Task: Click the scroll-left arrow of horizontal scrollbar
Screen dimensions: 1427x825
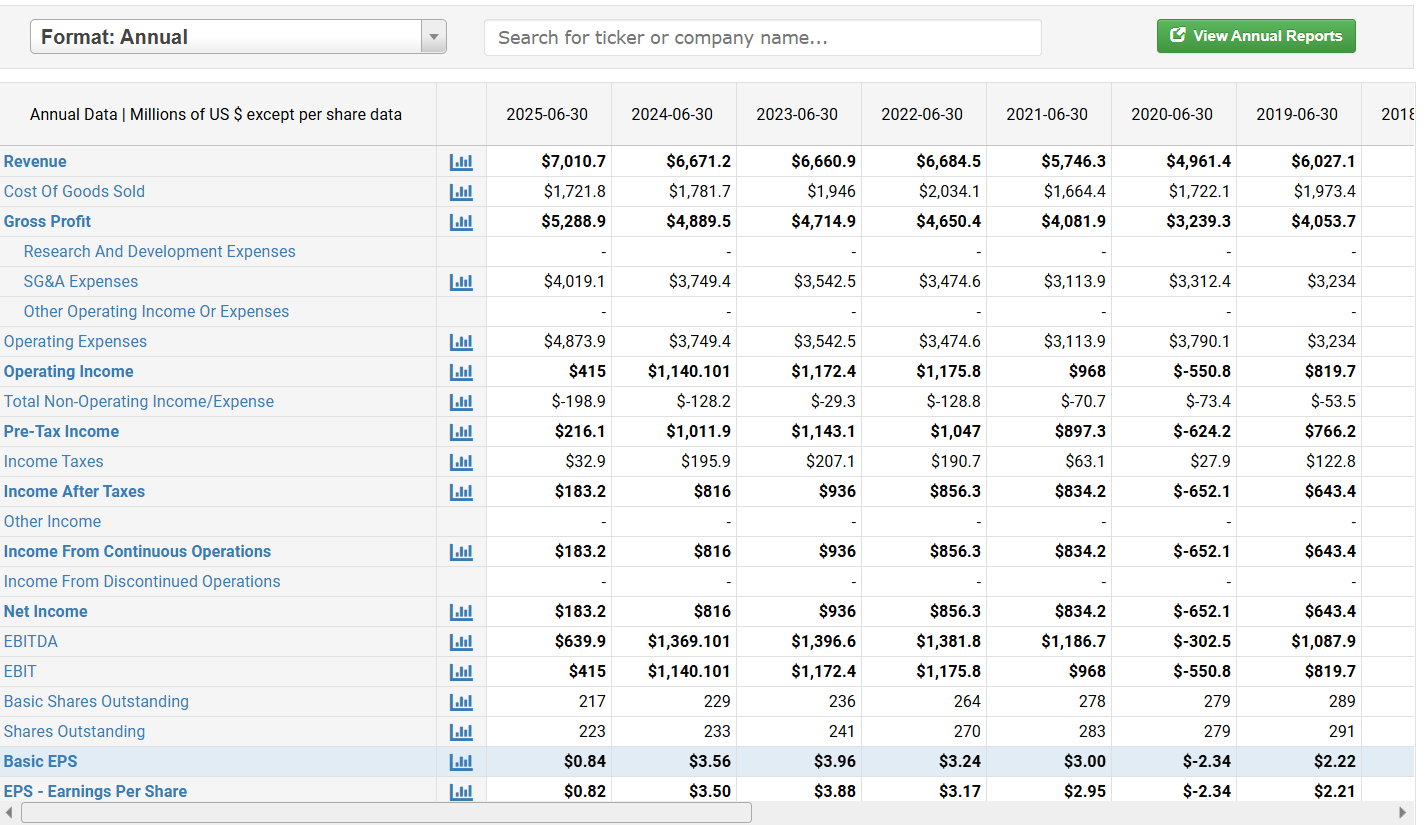Action: tap(9, 812)
